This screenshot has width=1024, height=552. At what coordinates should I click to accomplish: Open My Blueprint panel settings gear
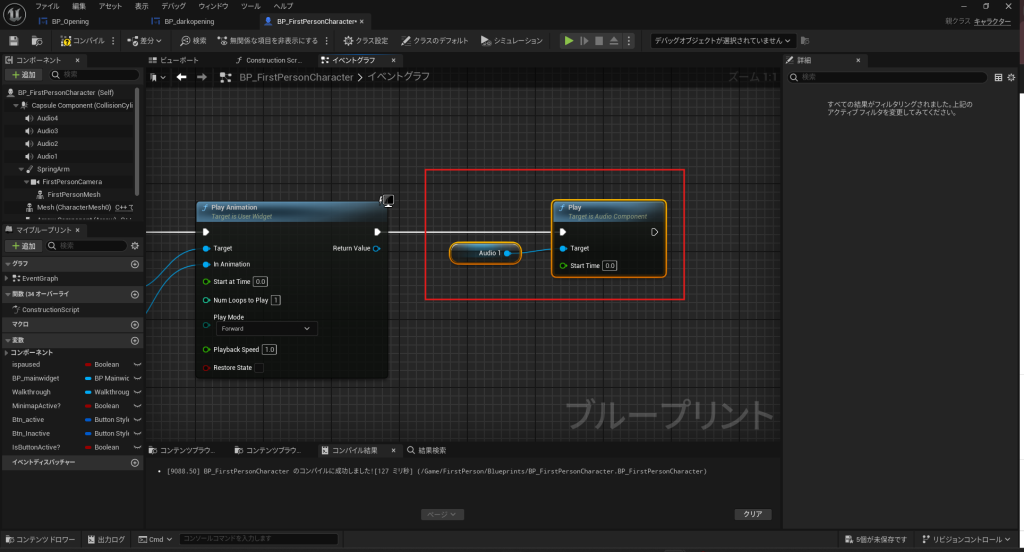click(x=135, y=245)
